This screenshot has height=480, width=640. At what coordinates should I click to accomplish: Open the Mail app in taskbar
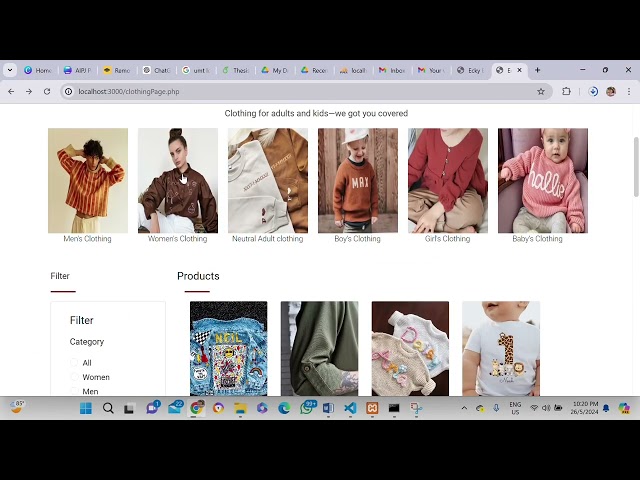click(175, 408)
